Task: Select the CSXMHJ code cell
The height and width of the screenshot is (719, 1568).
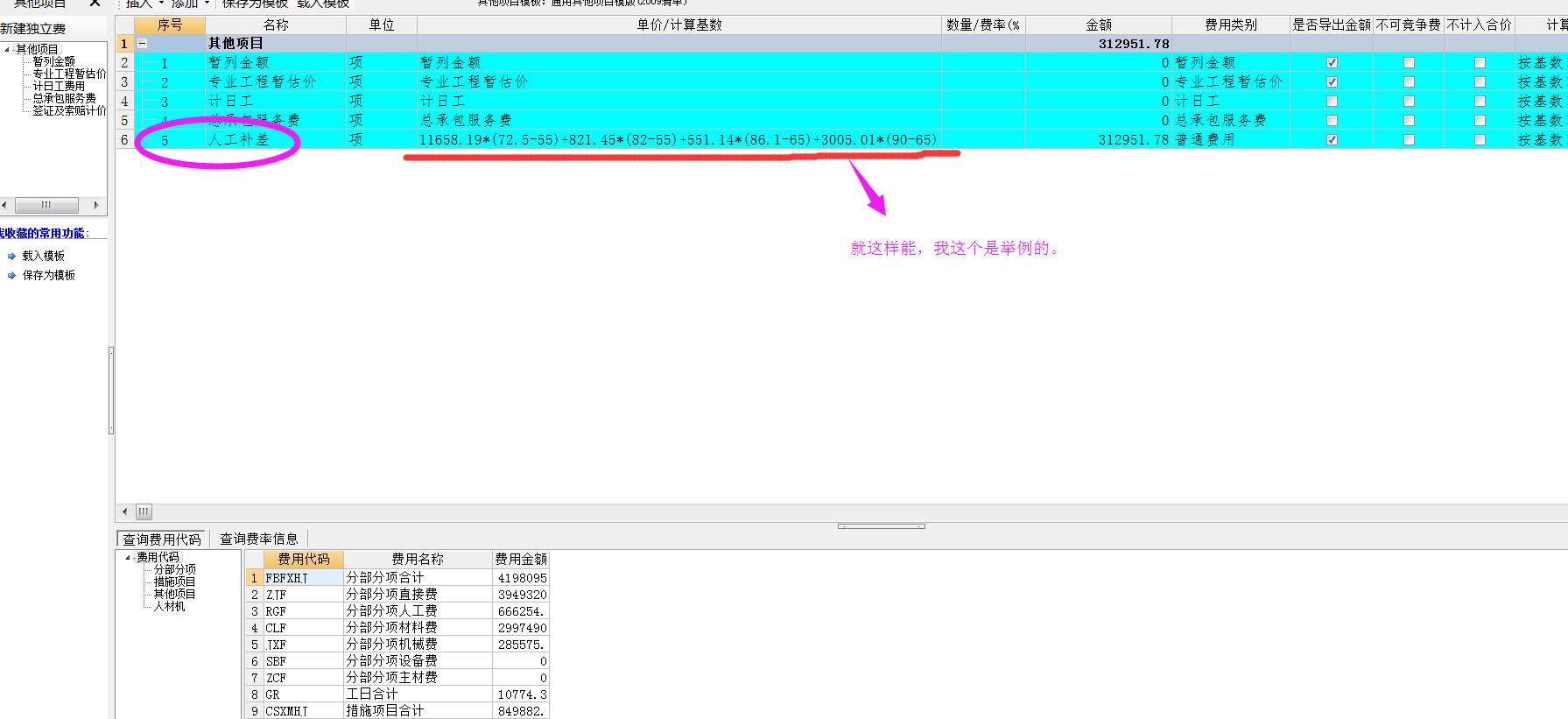Action: [x=303, y=711]
